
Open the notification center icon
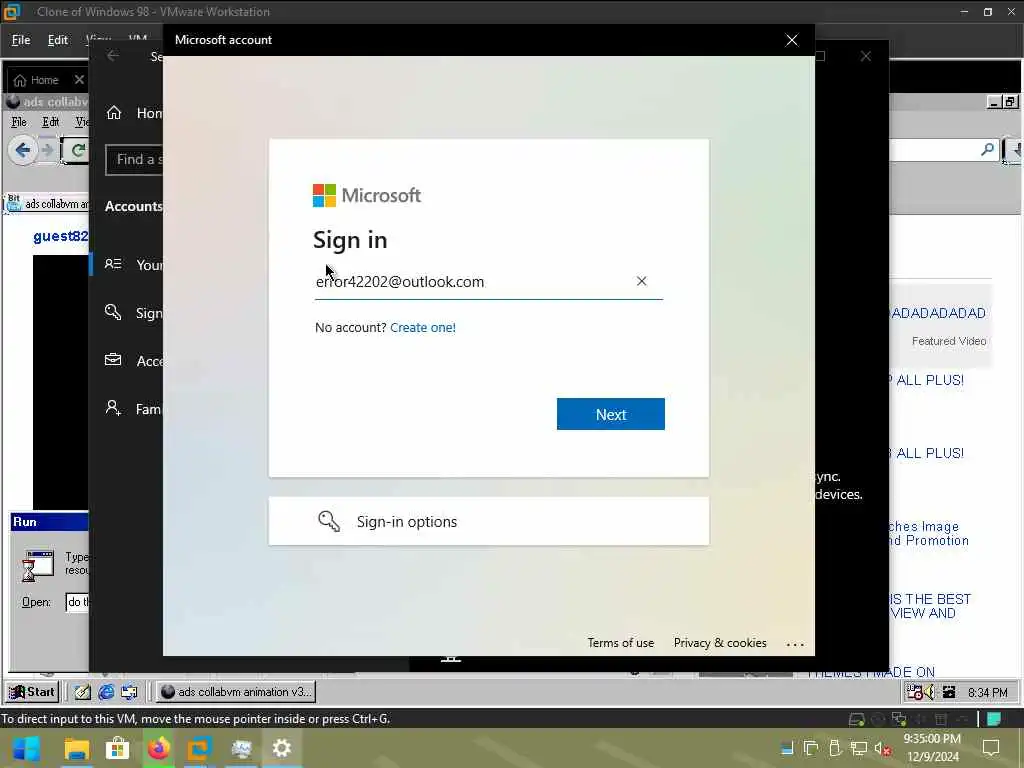(x=991, y=748)
